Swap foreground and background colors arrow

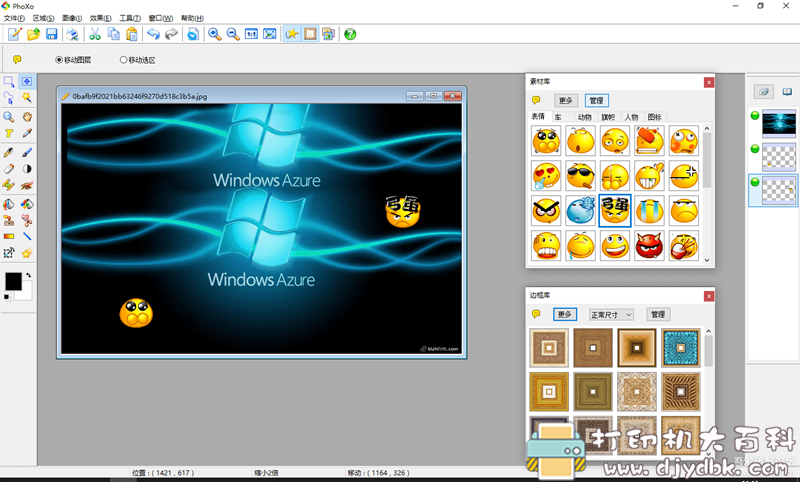[x=29, y=275]
